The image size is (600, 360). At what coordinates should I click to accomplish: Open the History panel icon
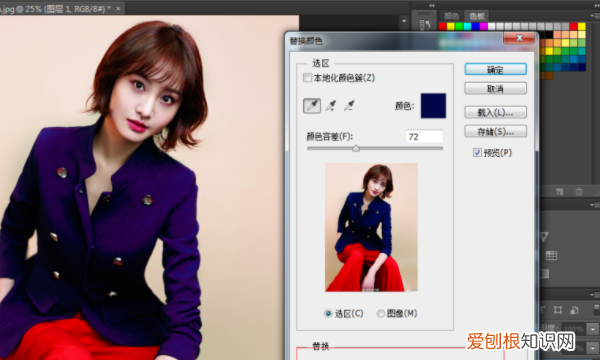pyautogui.click(x=425, y=25)
